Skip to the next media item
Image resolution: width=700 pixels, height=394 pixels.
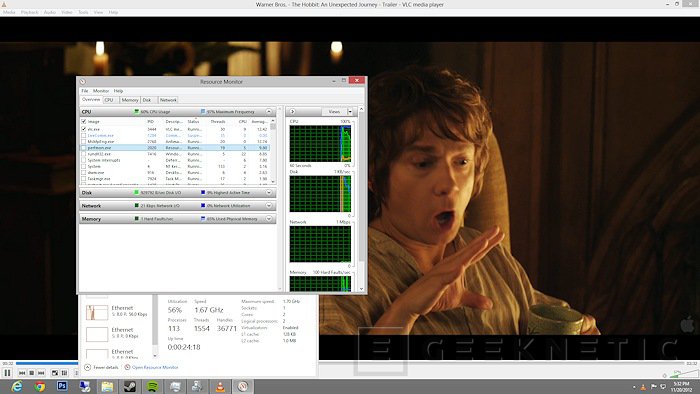(x=41, y=373)
